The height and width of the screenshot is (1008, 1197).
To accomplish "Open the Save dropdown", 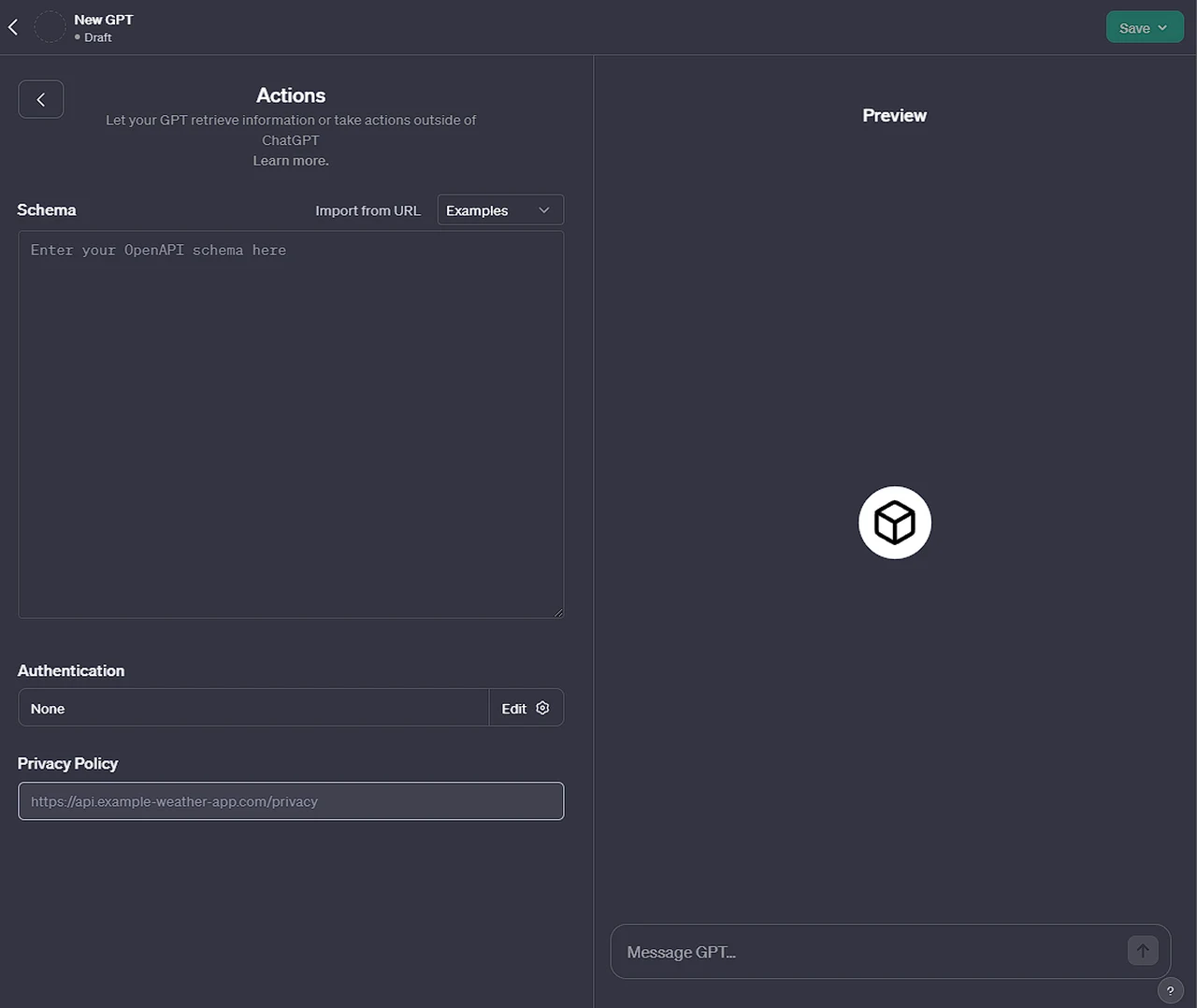I will (x=1145, y=27).
